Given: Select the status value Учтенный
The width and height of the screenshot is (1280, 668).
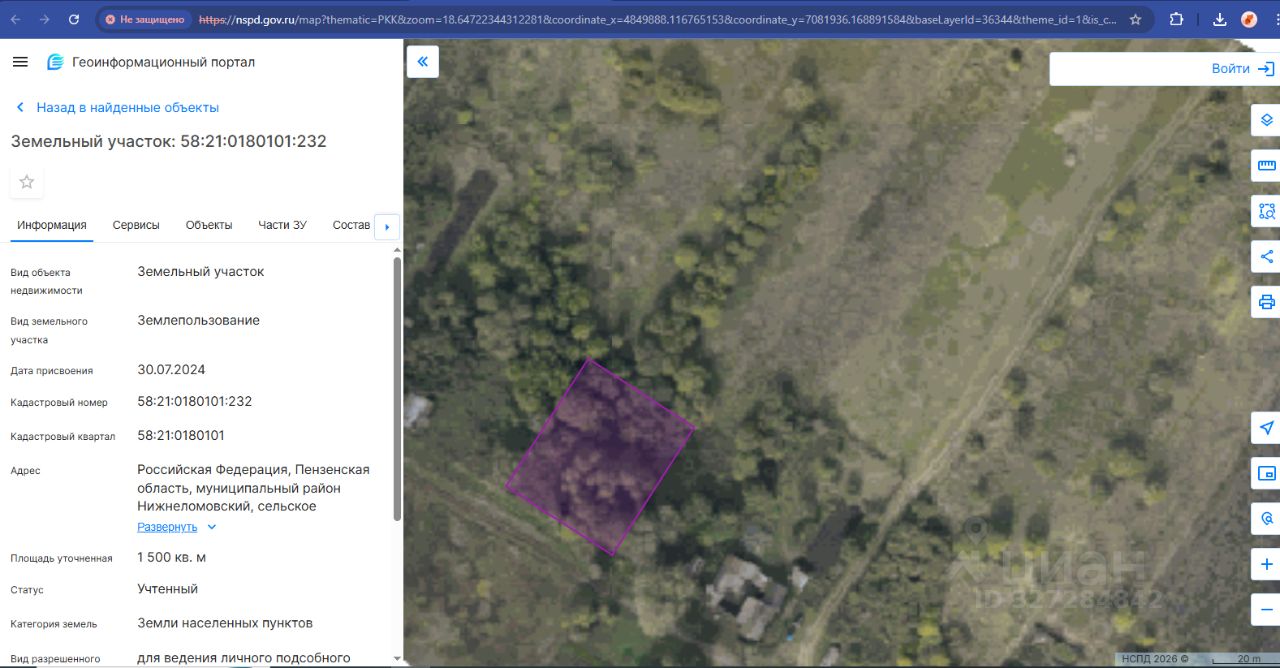Looking at the screenshot, I should (x=168, y=589).
